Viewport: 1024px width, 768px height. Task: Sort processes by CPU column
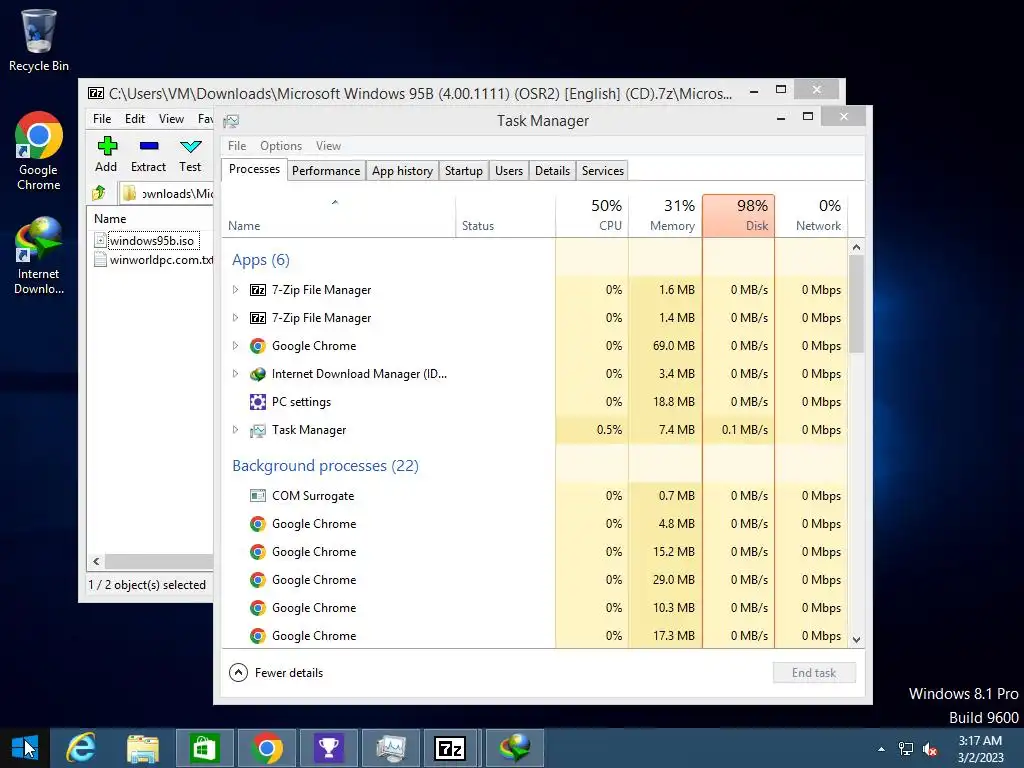tap(592, 216)
